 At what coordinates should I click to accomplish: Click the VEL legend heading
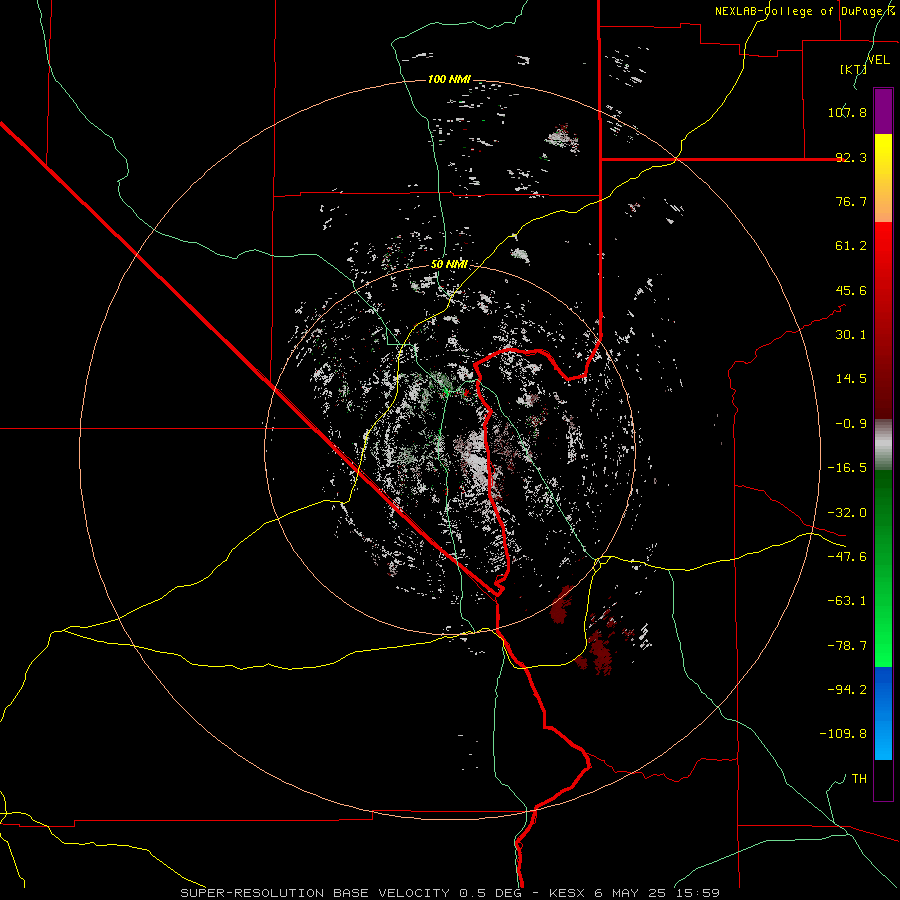878,60
